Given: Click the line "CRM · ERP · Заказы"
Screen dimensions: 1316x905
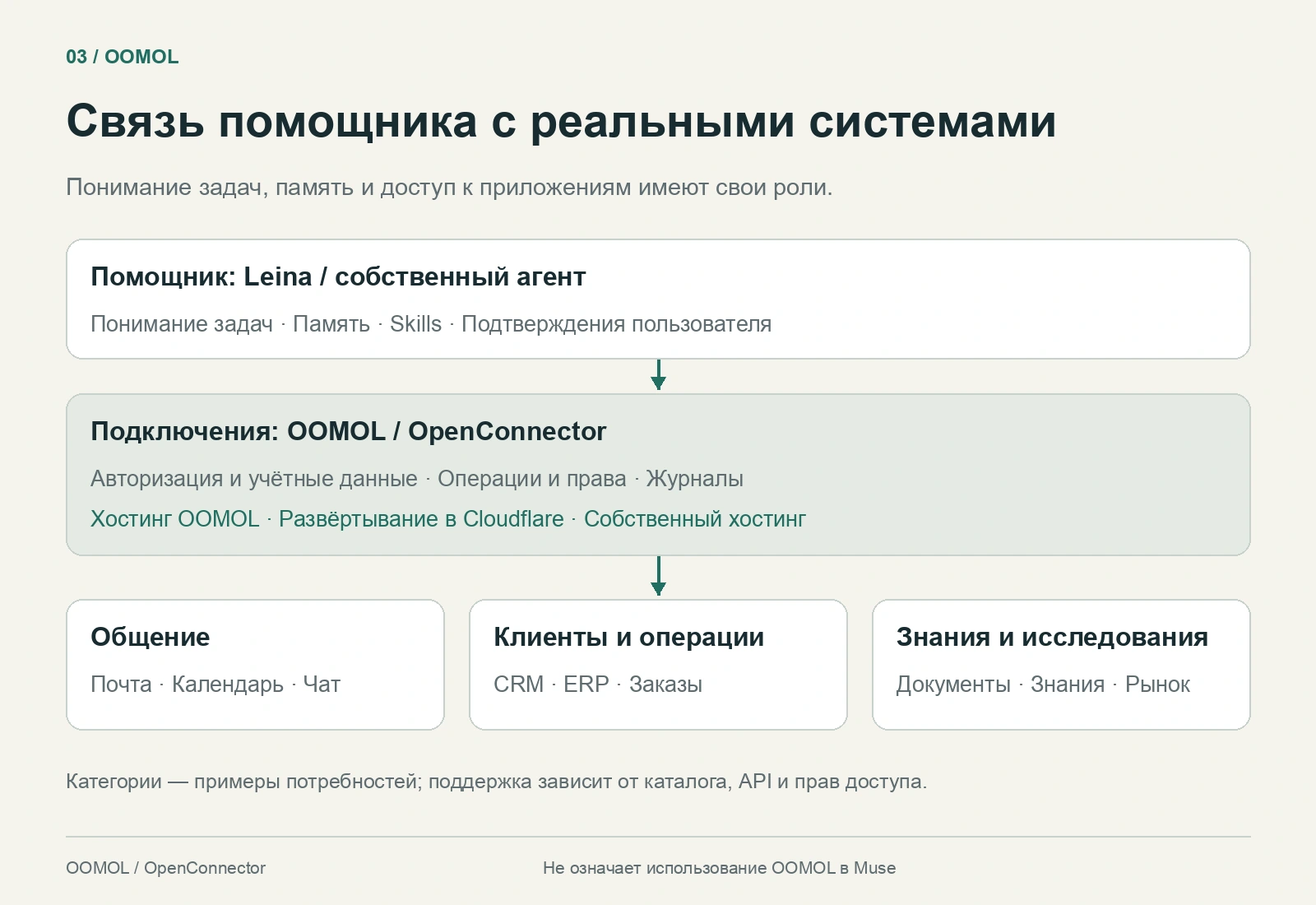Looking at the screenshot, I should (x=598, y=685).
